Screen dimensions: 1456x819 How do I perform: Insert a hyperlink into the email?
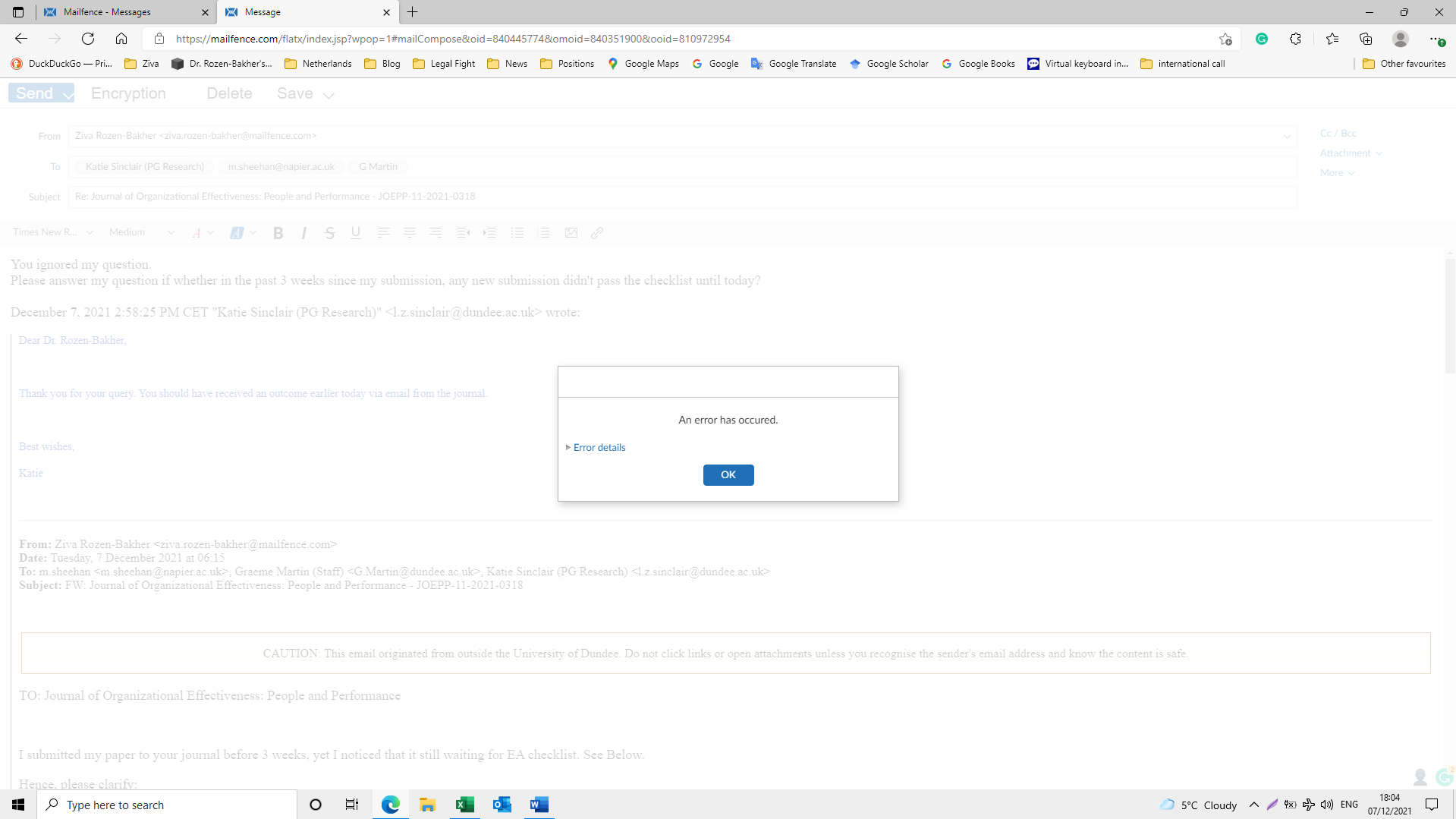597,232
